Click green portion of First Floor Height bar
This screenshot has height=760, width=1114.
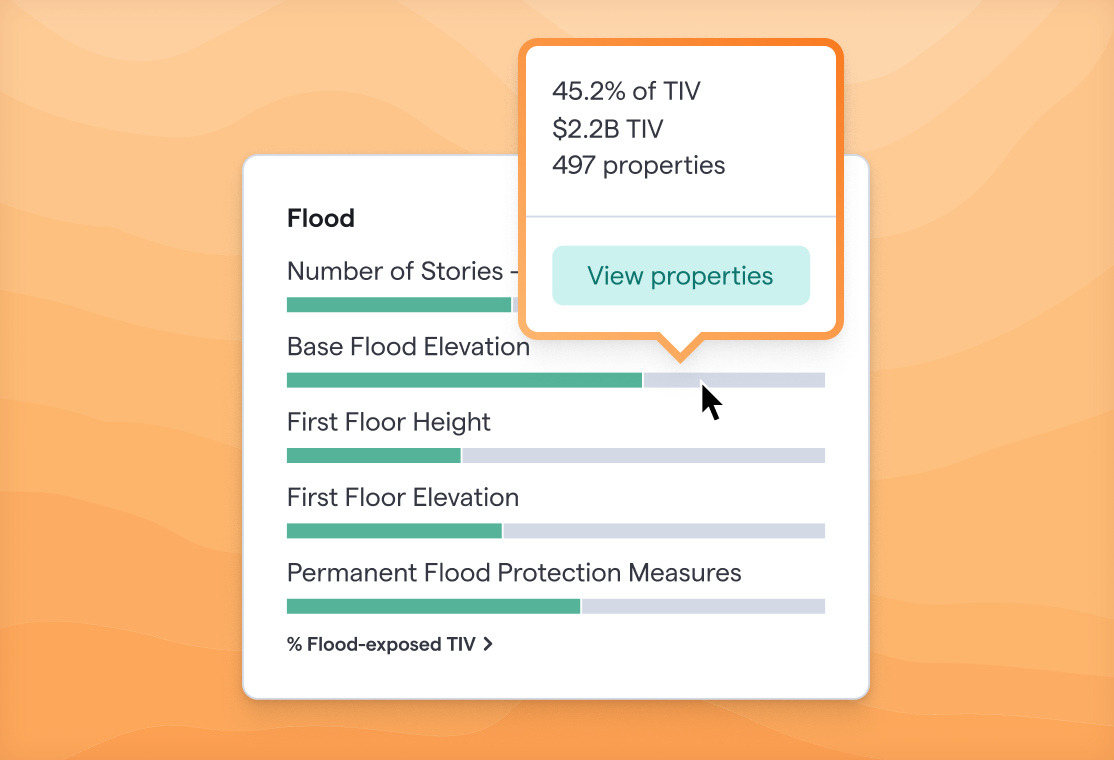[x=374, y=455]
